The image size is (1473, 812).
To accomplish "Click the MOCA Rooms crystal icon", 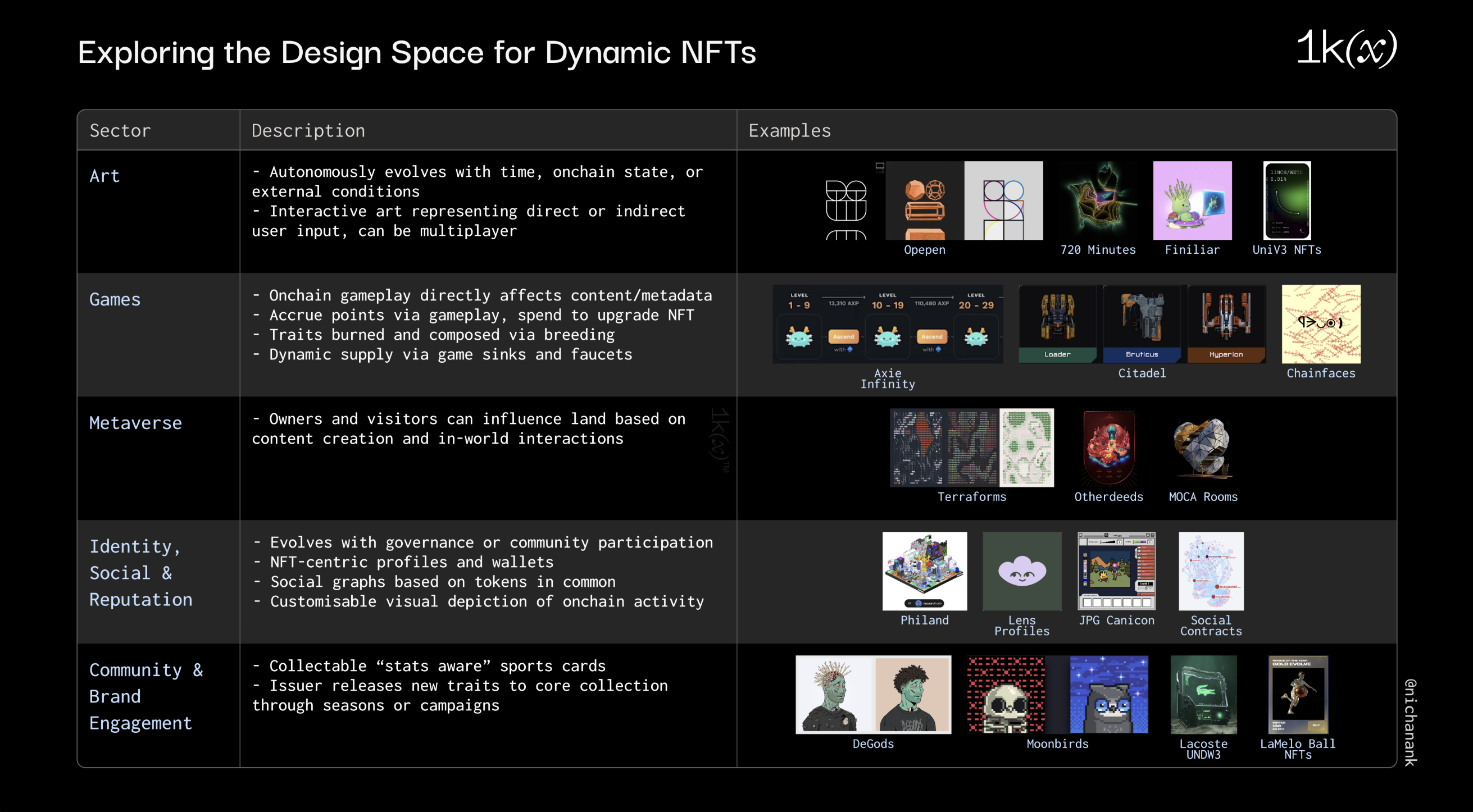I will (x=1203, y=448).
